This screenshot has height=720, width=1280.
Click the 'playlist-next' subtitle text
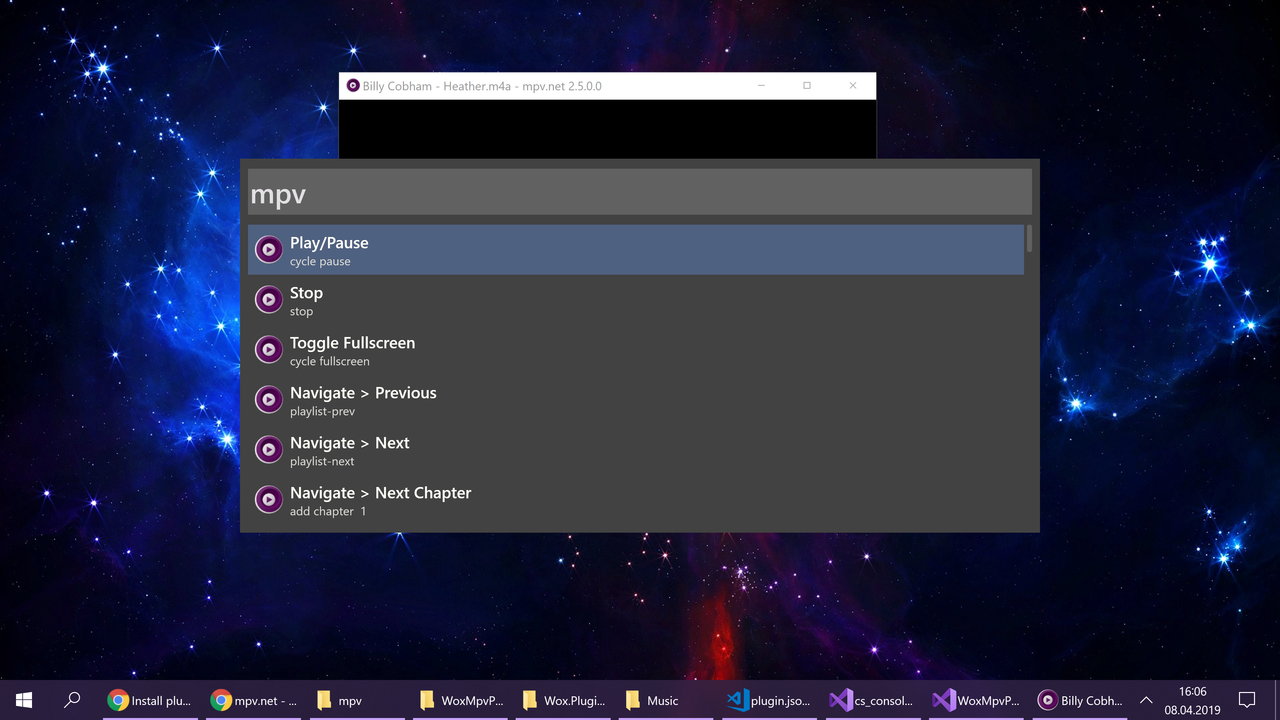tap(322, 462)
